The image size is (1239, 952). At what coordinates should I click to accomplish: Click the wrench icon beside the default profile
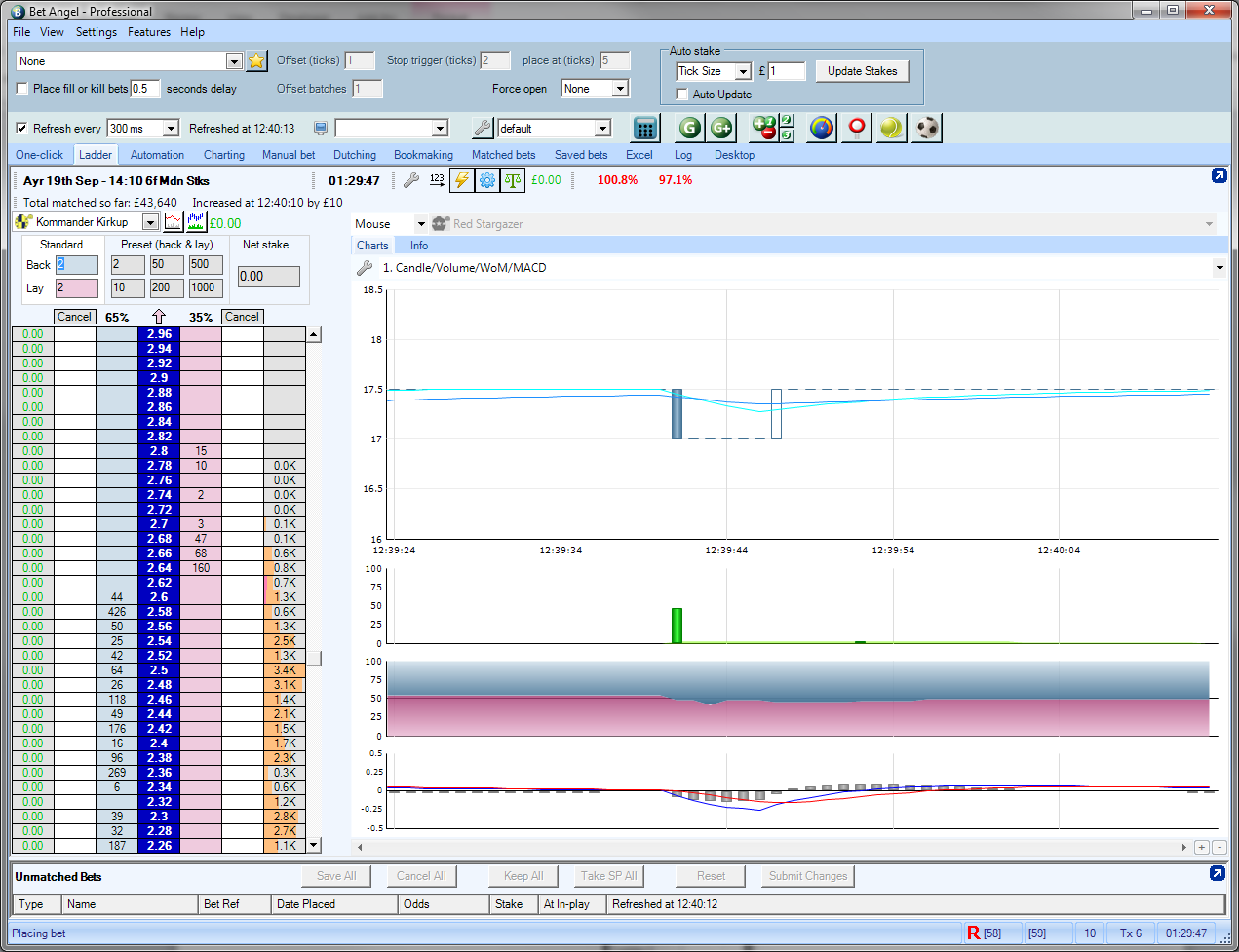click(483, 129)
